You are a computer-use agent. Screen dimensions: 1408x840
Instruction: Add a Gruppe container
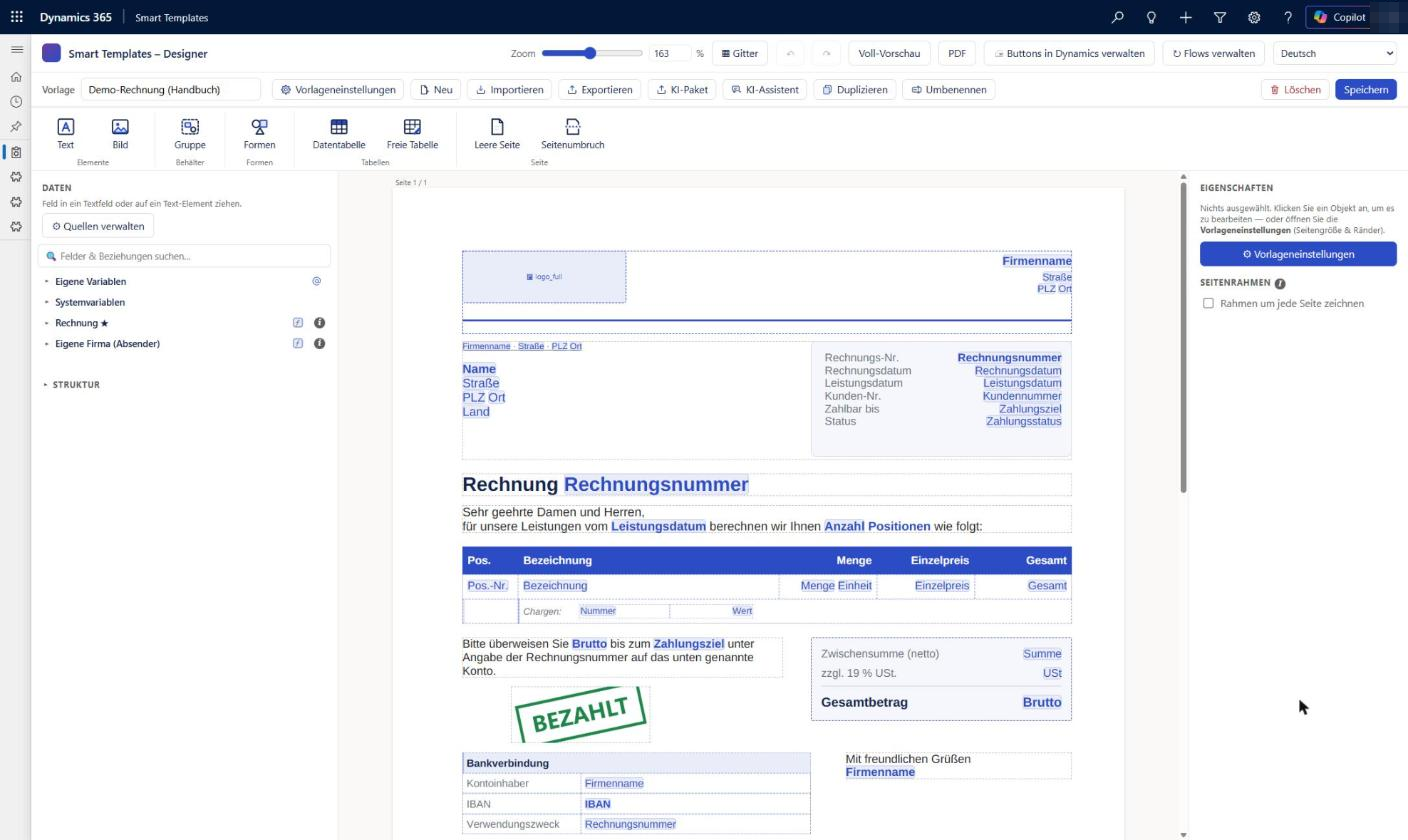tap(190, 133)
